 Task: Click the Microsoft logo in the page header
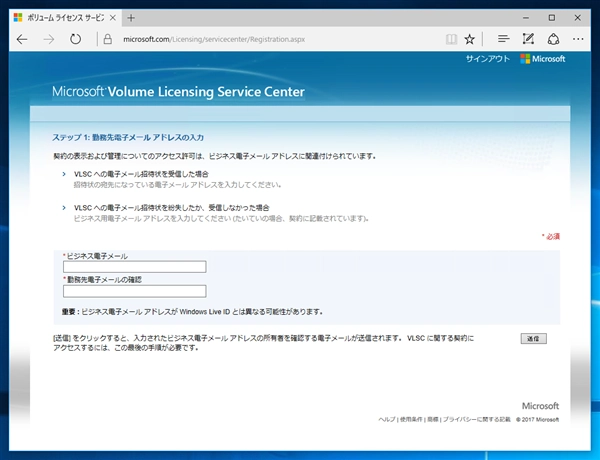543,59
